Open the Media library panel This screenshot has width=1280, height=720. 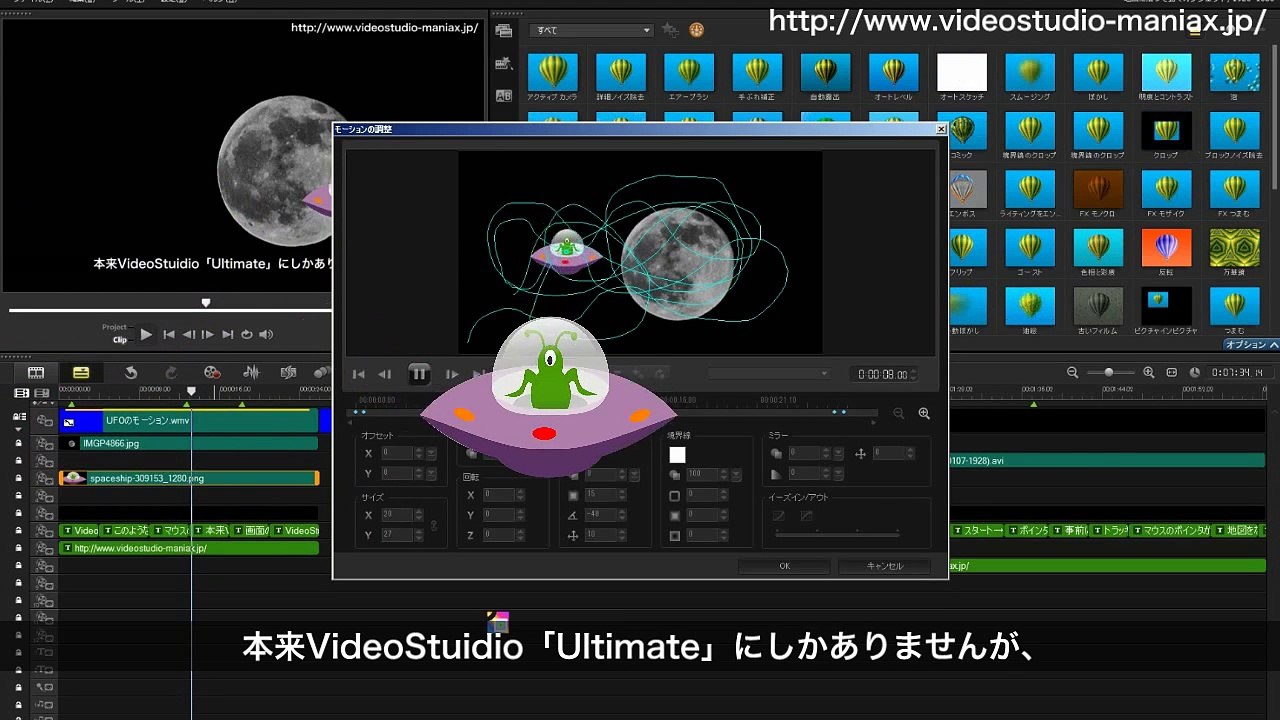pos(504,31)
